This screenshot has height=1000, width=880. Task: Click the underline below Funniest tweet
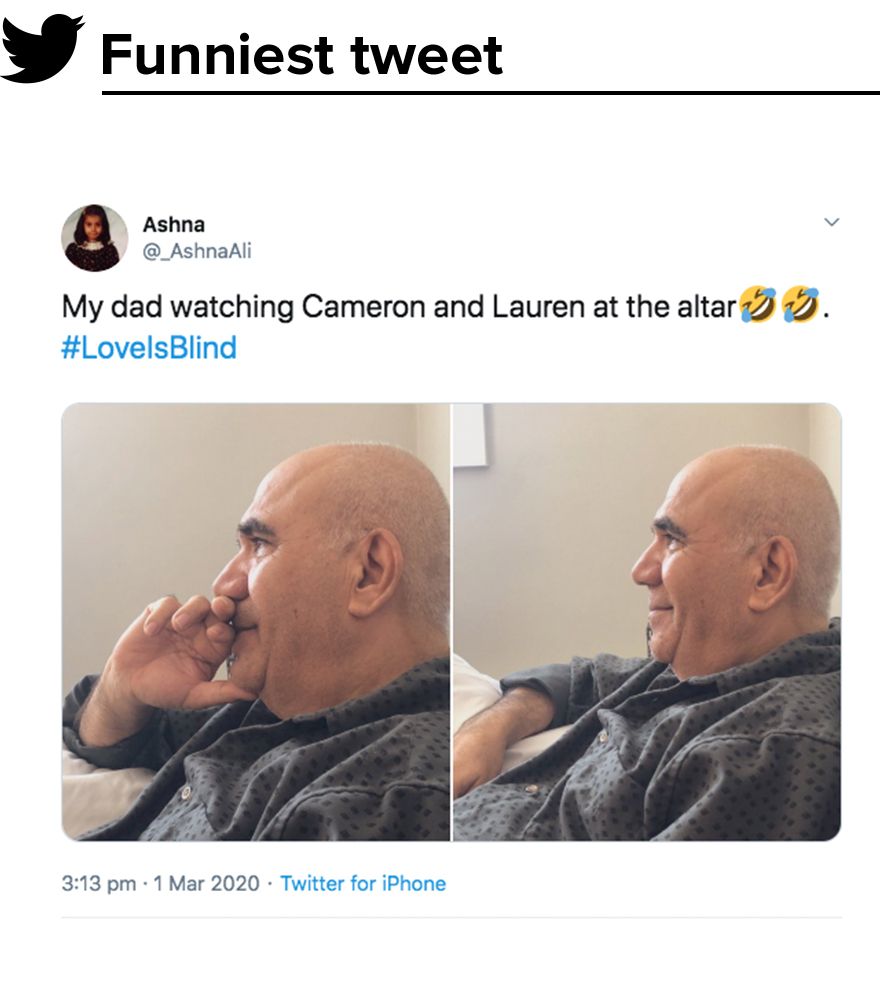(490, 93)
